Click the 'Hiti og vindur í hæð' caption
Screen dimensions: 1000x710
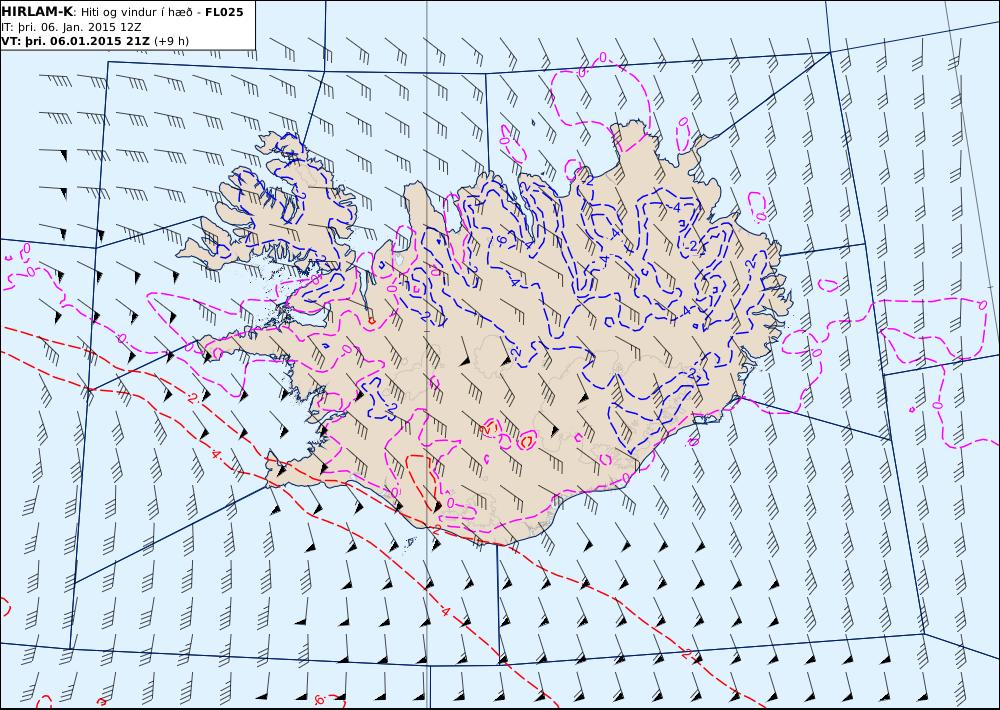136,13
